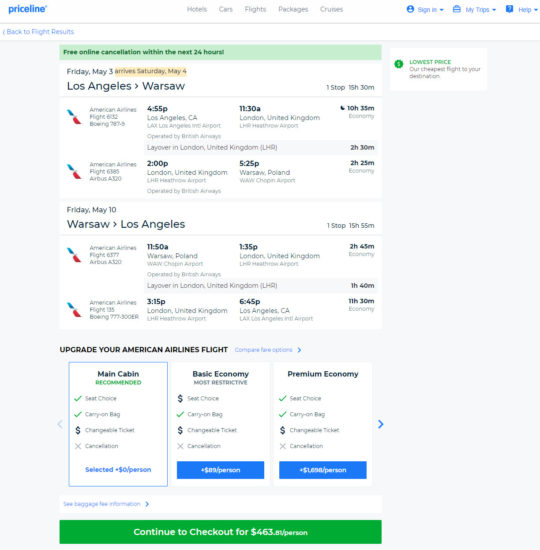Image resolution: width=540 pixels, height=550 pixels.
Task: Click the Lowest Price green dollar badge
Action: pos(399,64)
